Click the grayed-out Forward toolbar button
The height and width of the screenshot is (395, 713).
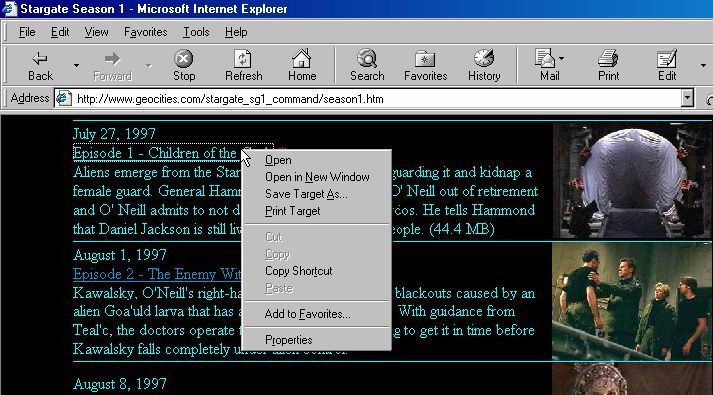click(x=112, y=66)
